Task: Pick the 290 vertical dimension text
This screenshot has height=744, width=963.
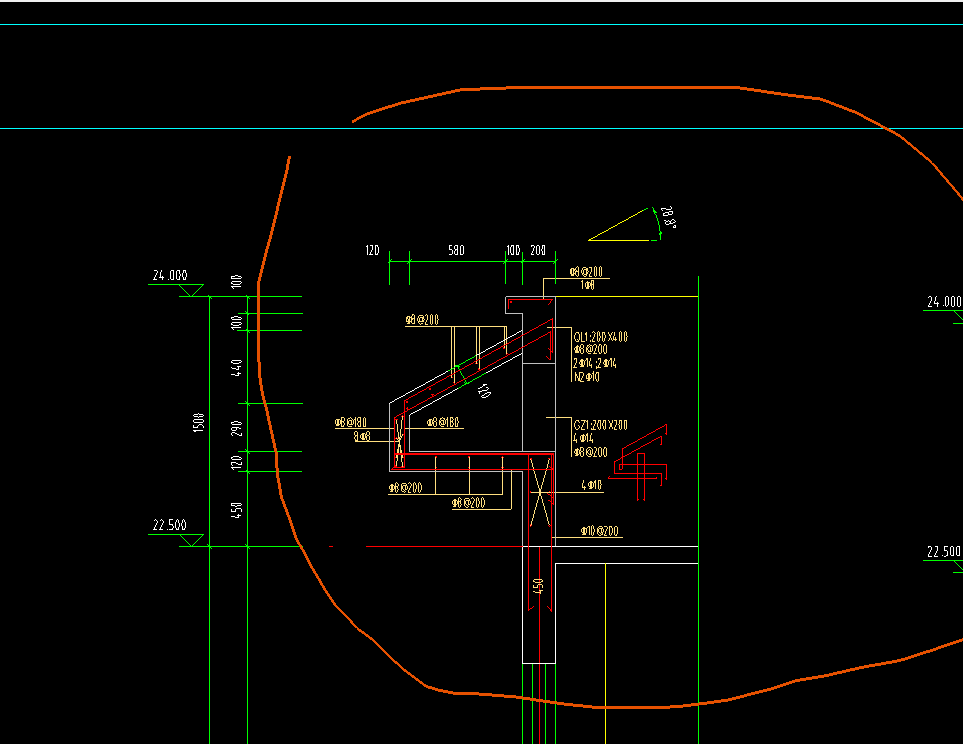Action: tap(236, 428)
